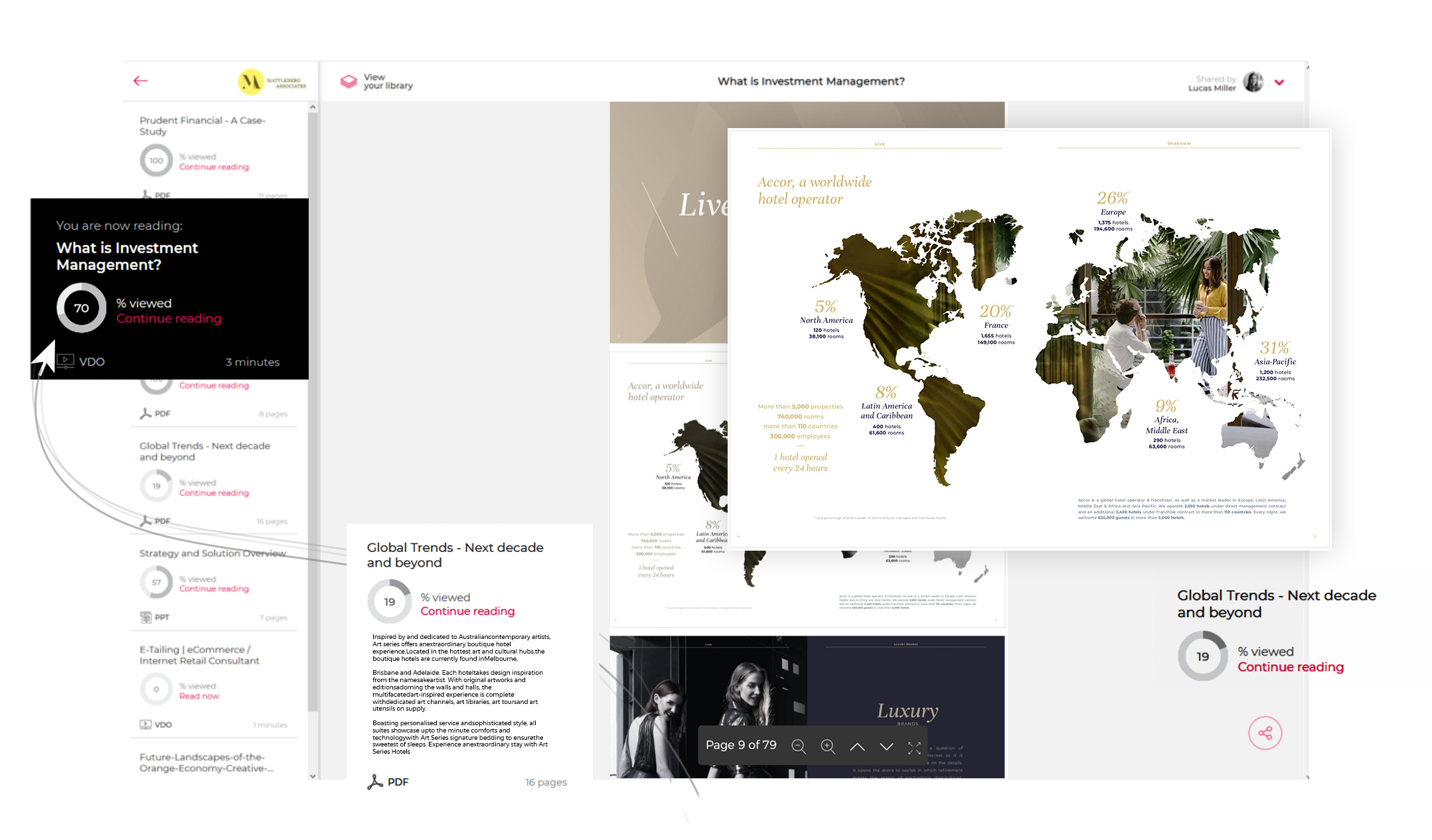Expand the Shared by dropdown chevron
Viewport: 1432px width, 840px height.
[x=1279, y=82]
